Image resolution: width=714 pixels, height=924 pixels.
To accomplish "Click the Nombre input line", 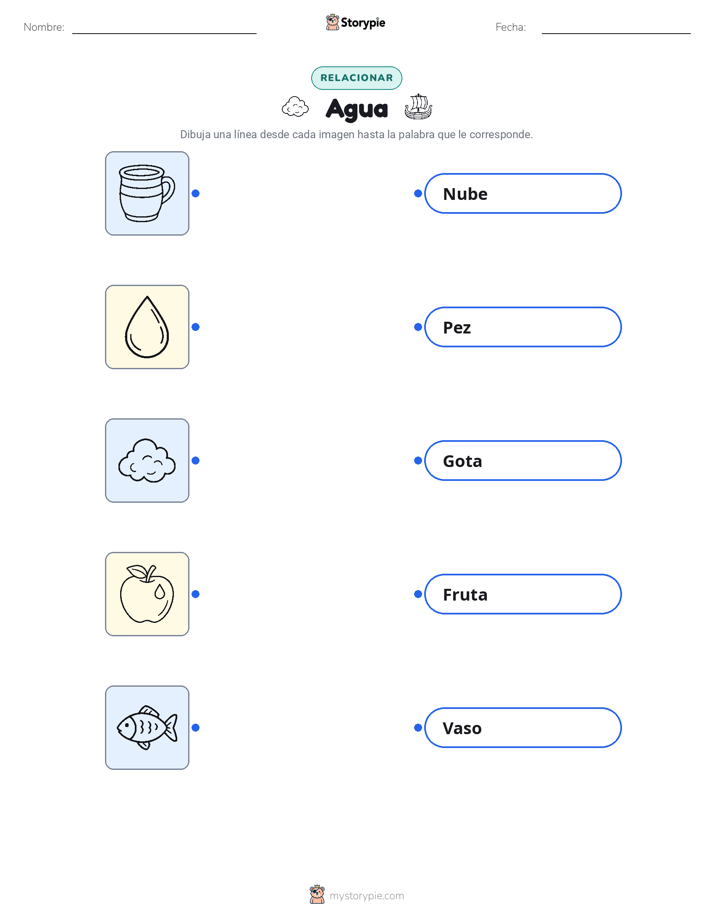I will point(164,28).
